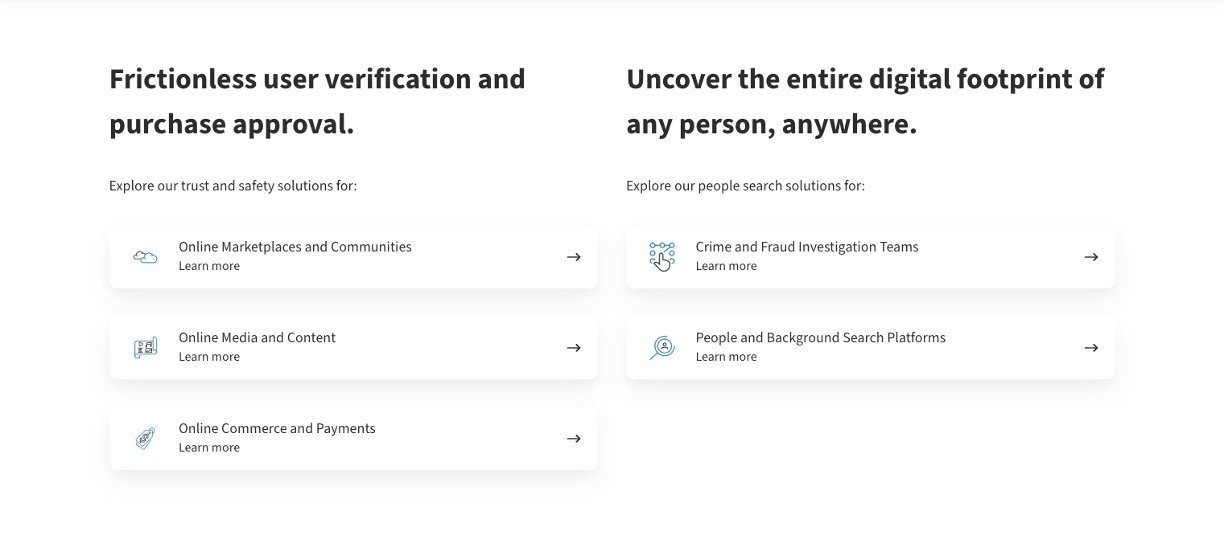Click Learn more under People and Background Search
The image size is (1224, 560).
click(726, 357)
